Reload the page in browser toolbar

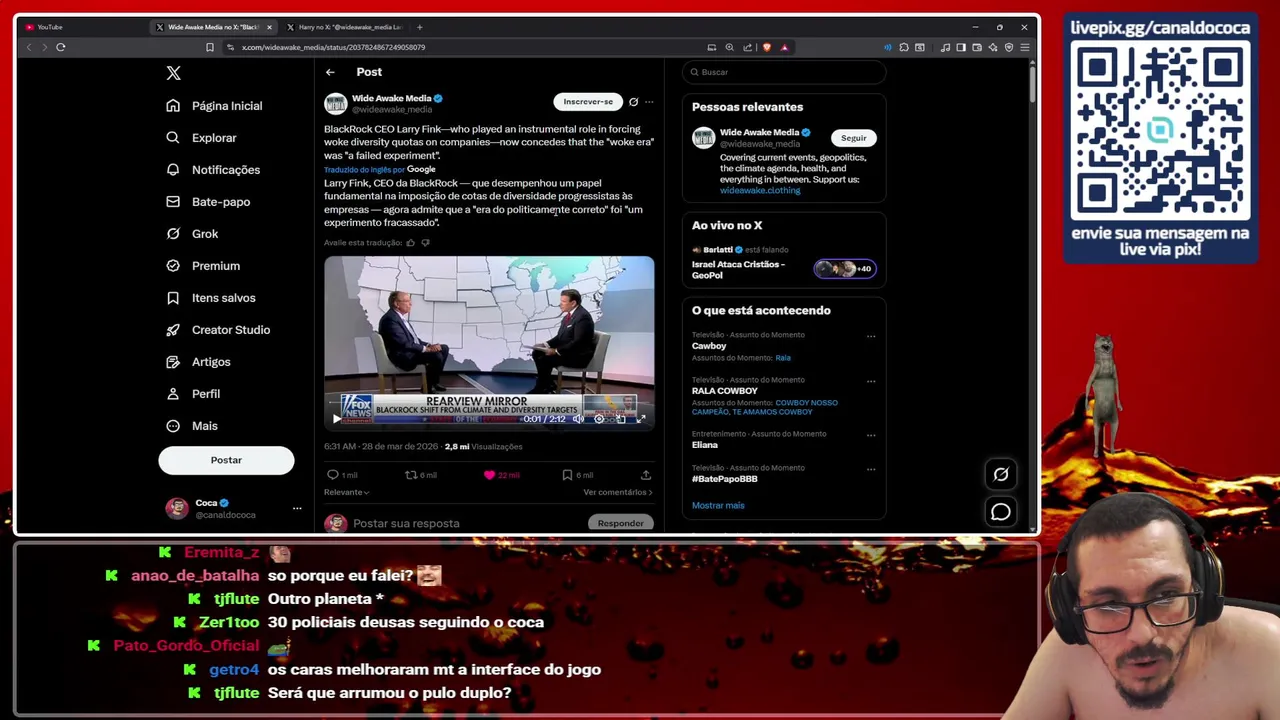point(61,47)
